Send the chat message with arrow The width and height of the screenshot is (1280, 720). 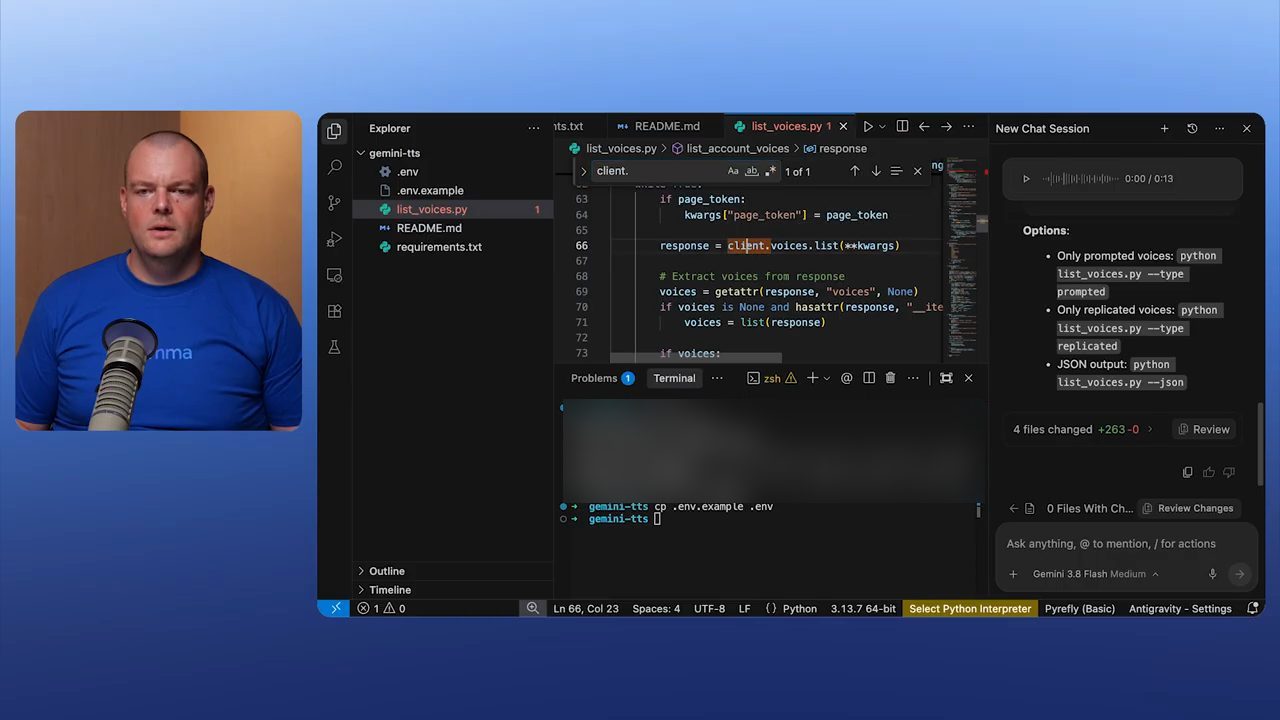point(1239,574)
